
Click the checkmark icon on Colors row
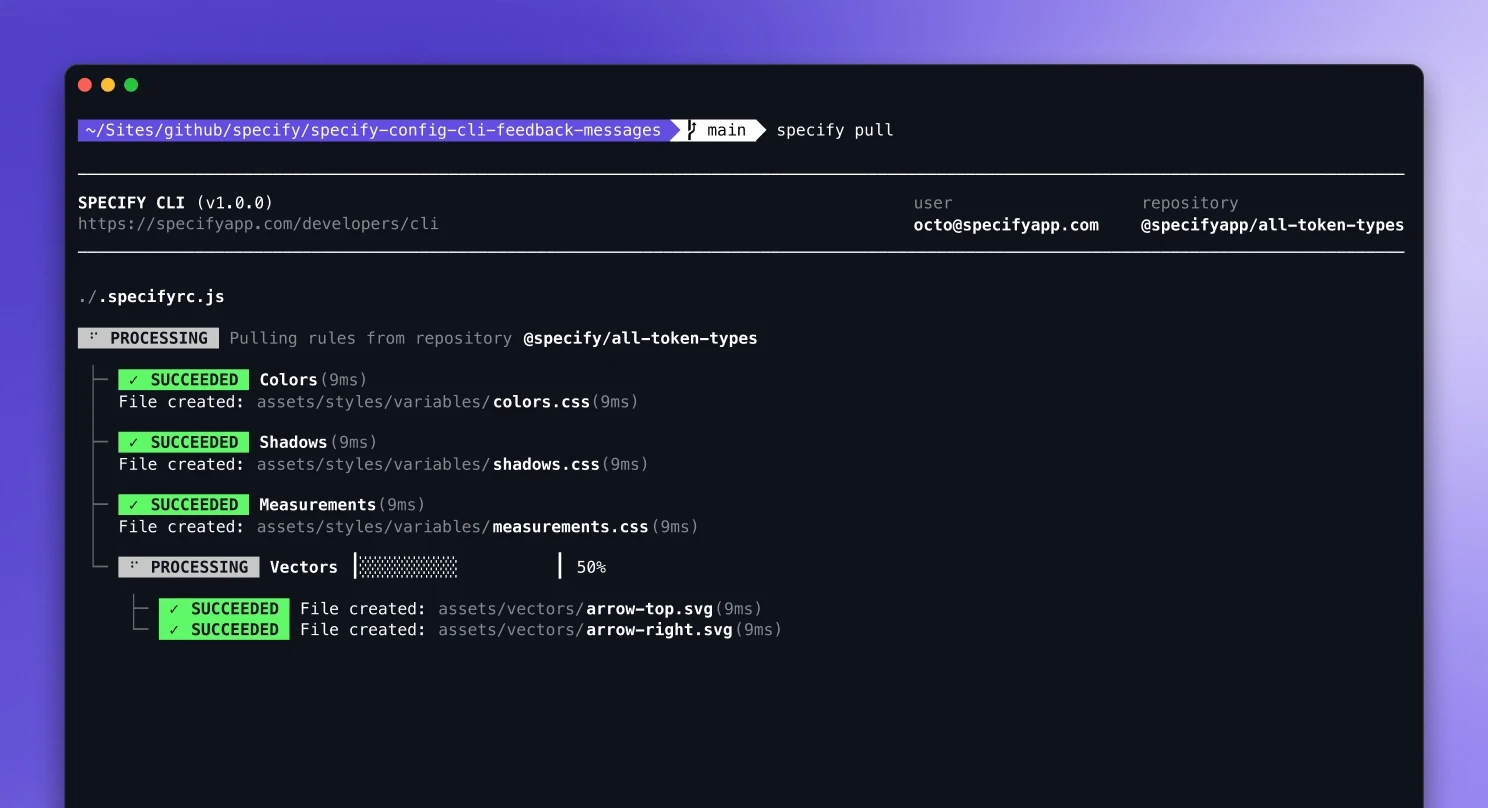(134, 380)
